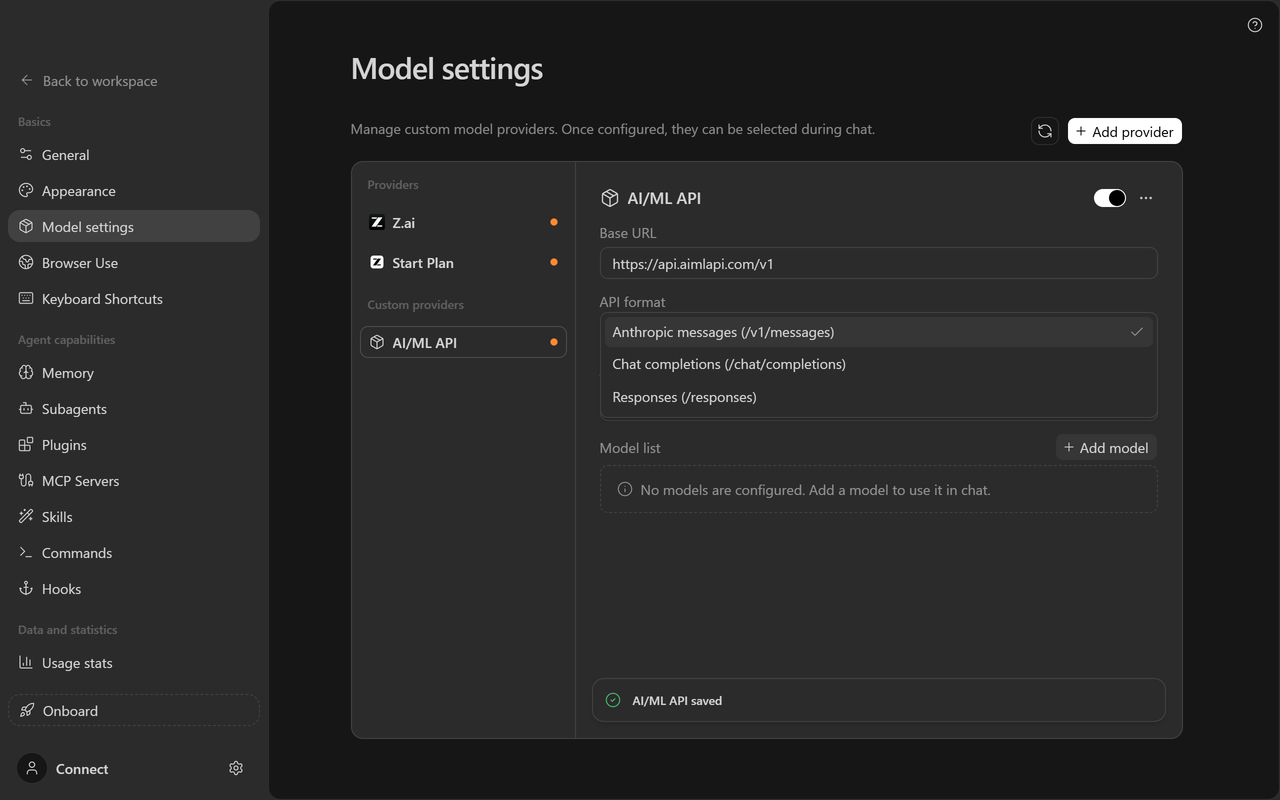Click the Browser Use globe icon
The image size is (1280, 800).
pyautogui.click(x=26, y=263)
